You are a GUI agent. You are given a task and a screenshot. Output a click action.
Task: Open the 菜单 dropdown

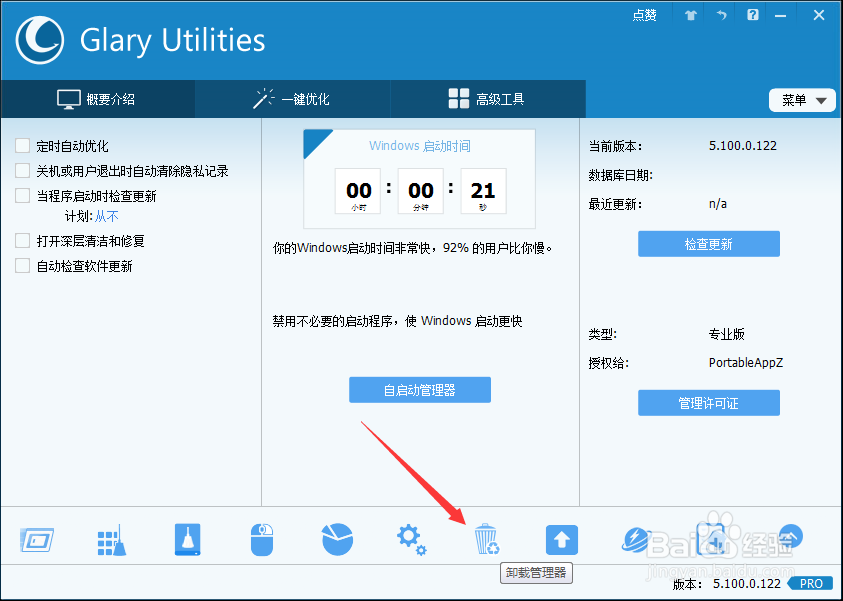[x=802, y=101]
